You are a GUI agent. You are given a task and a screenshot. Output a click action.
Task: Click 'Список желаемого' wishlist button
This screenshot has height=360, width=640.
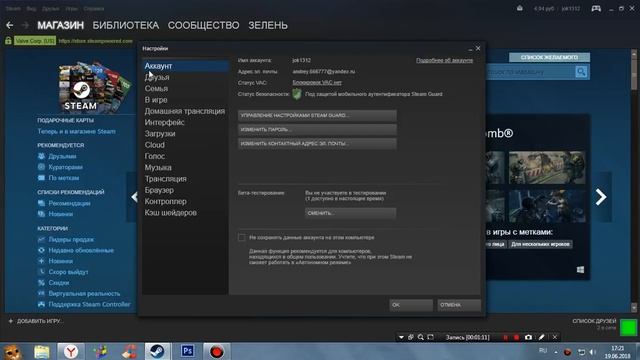coord(549,57)
